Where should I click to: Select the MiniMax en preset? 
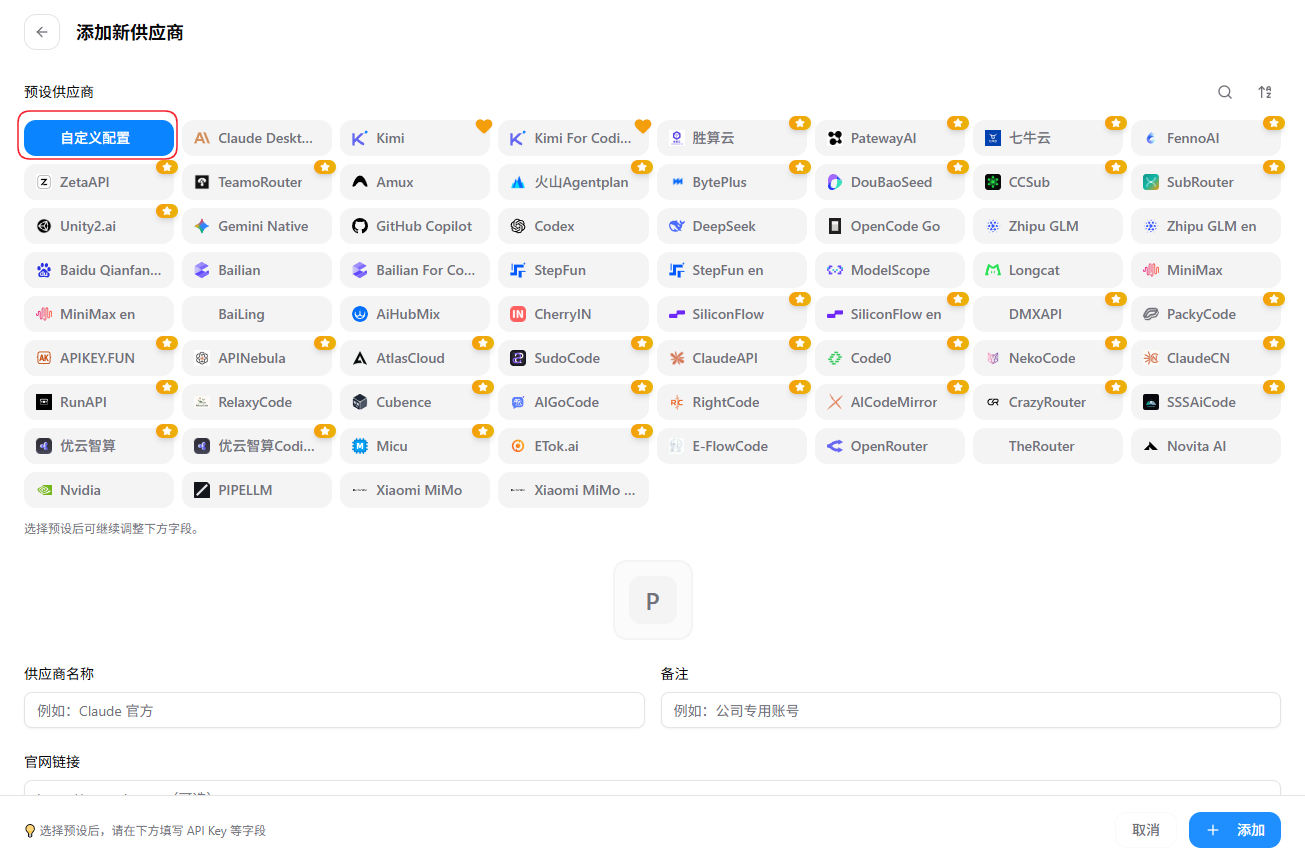(99, 314)
